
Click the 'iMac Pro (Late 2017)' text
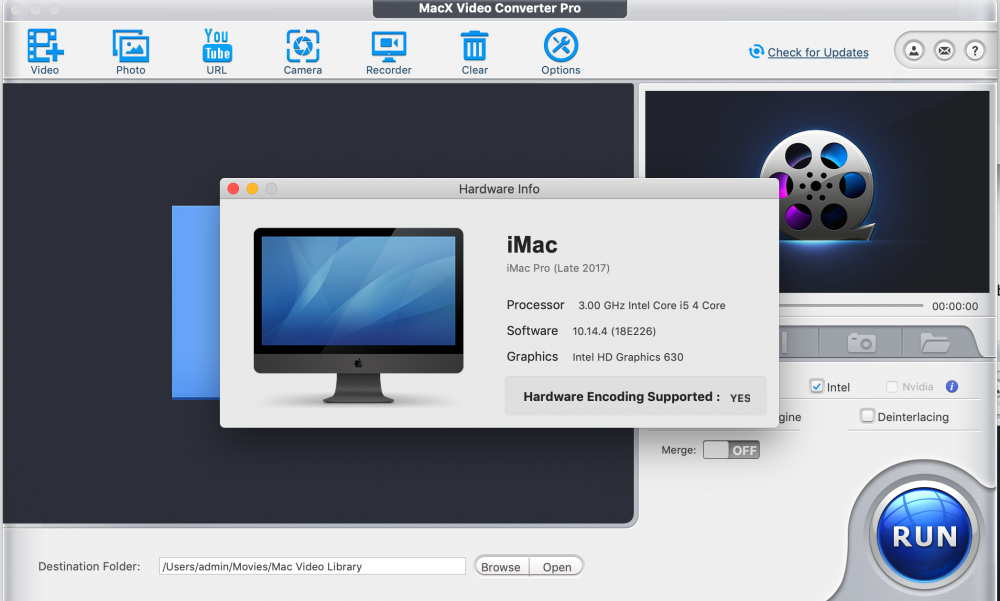(x=558, y=268)
